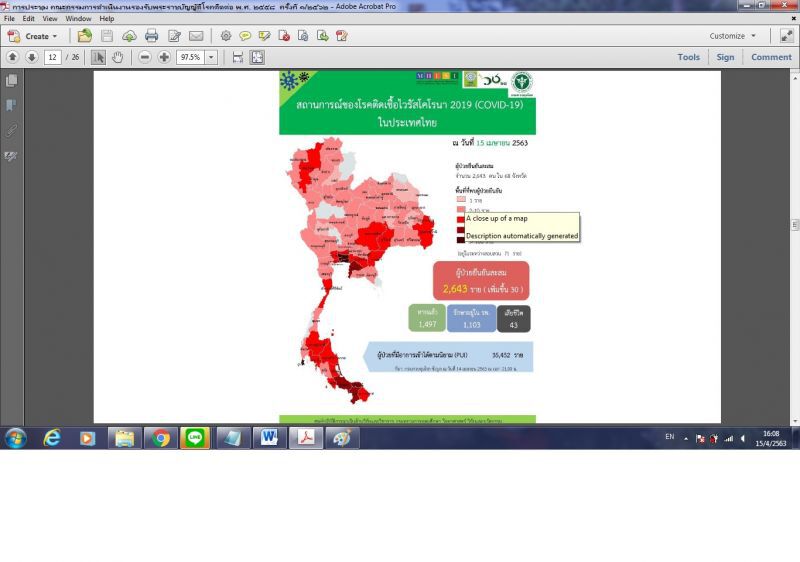Switch to Microsoft Word in the taskbar
The image size is (800, 562).
click(269, 438)
